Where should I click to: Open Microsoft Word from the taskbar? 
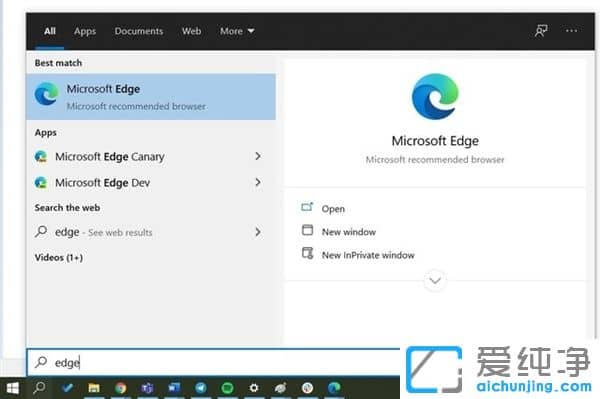pyautogui.click(x=174, y=388)
